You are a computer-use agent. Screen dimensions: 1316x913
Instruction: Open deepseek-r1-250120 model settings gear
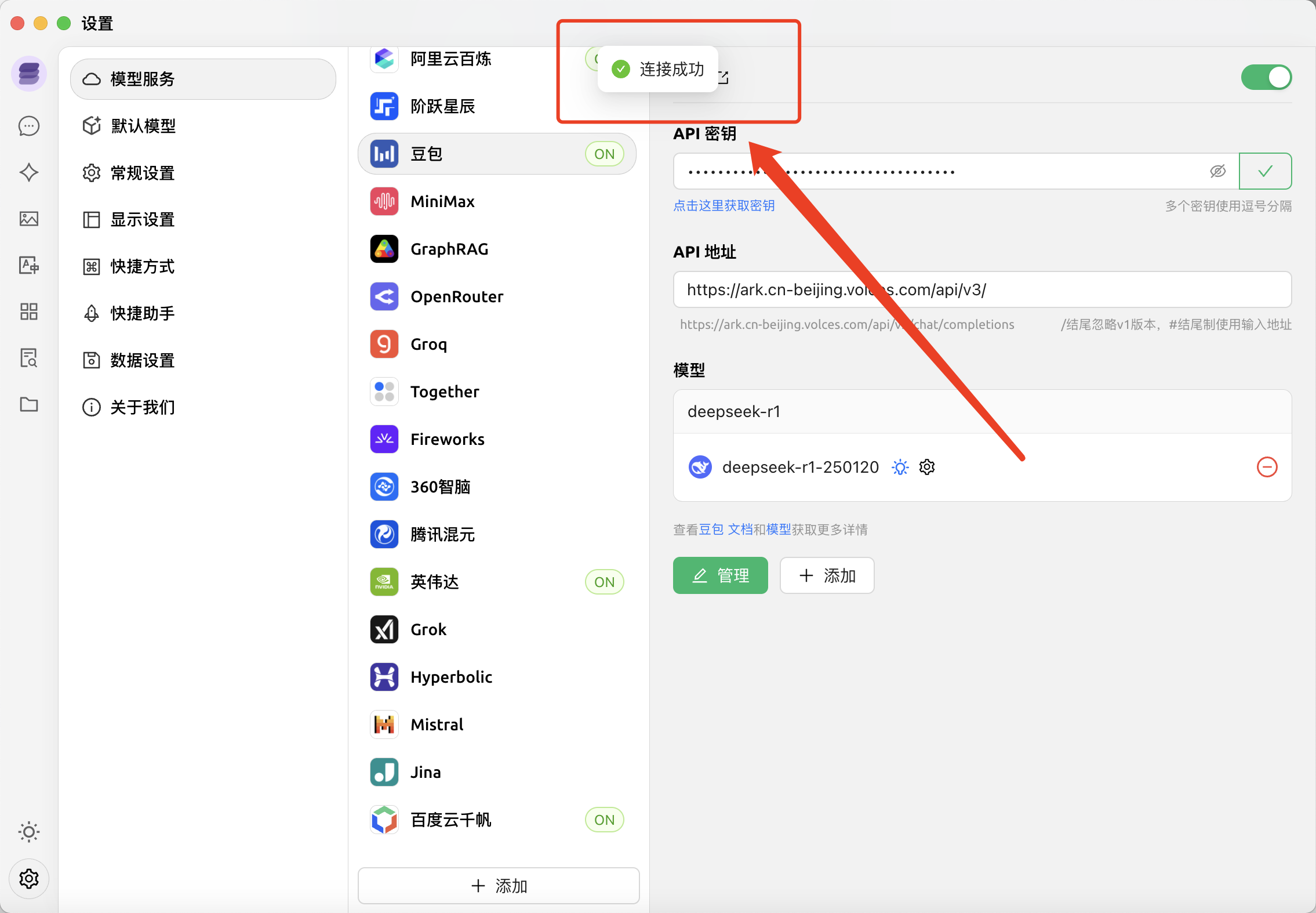927,467
